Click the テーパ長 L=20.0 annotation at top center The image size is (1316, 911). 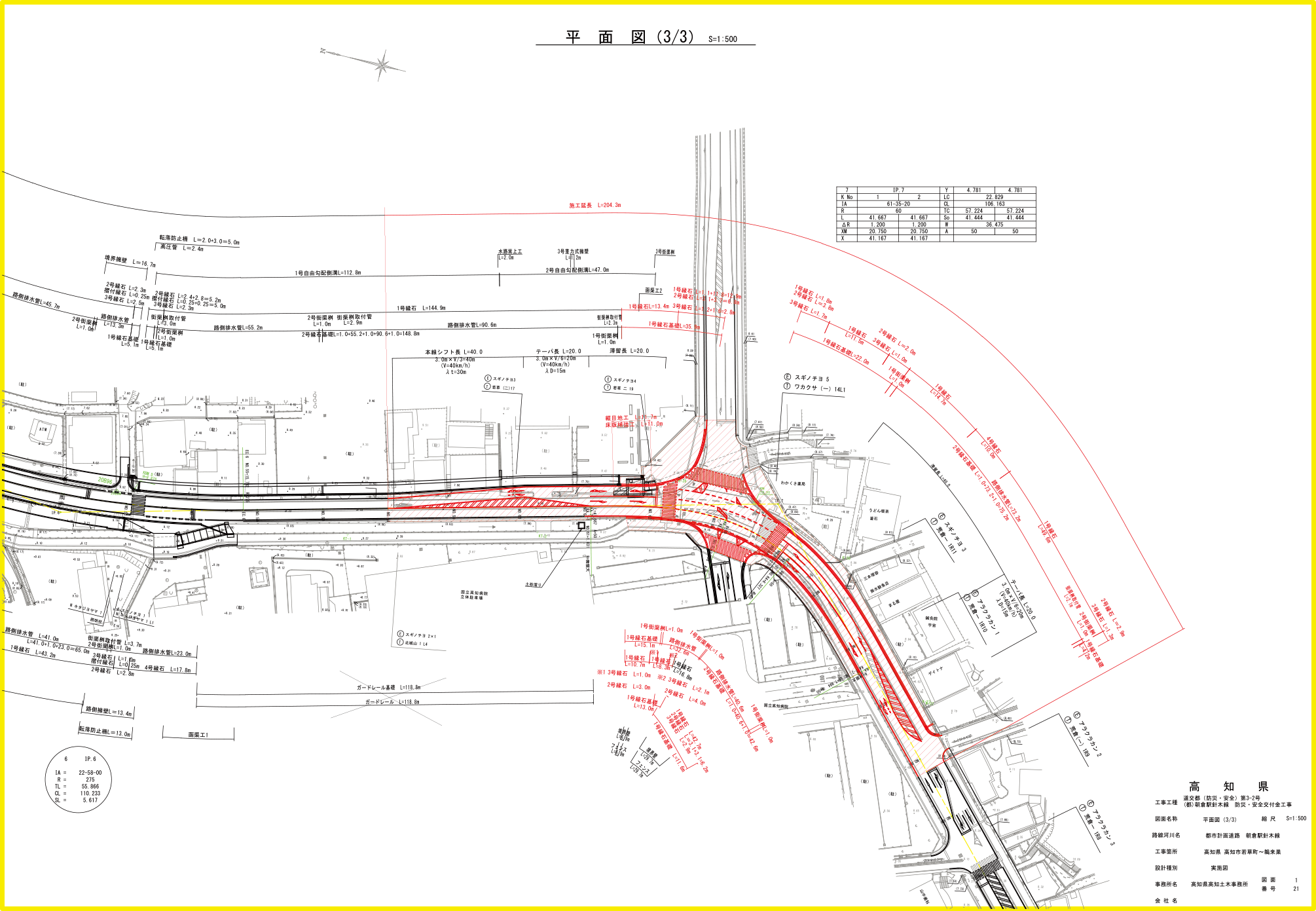point(558,351)
